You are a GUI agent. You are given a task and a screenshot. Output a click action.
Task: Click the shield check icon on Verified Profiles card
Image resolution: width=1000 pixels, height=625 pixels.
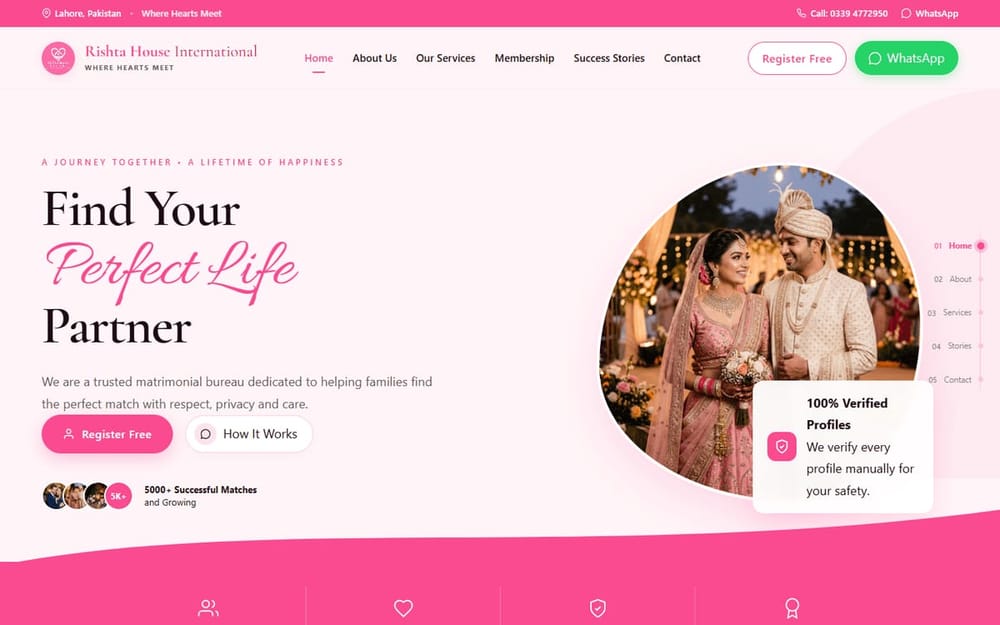pyautogui.click(x=781, y=446)
